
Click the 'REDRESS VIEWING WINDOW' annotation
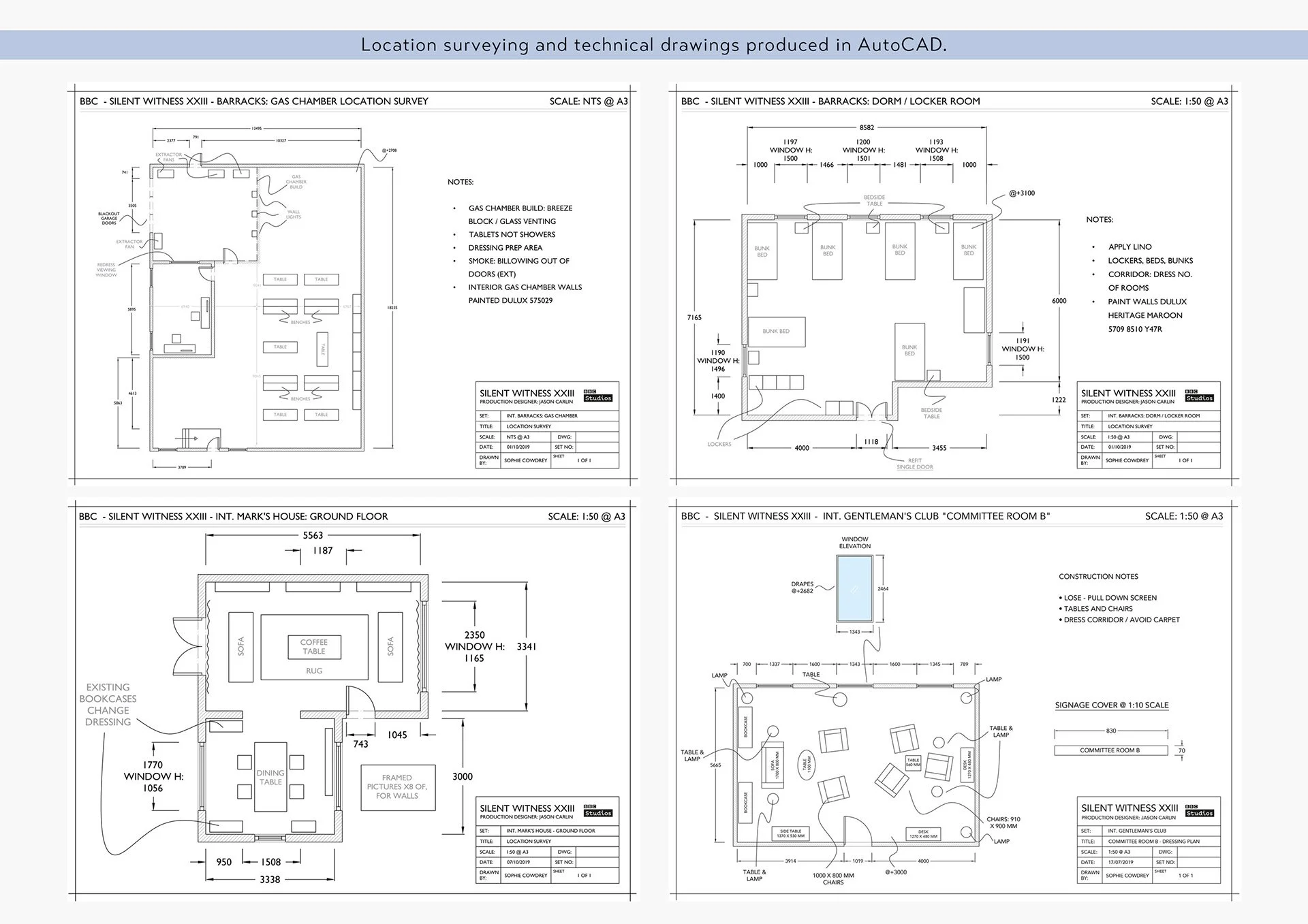106,270
